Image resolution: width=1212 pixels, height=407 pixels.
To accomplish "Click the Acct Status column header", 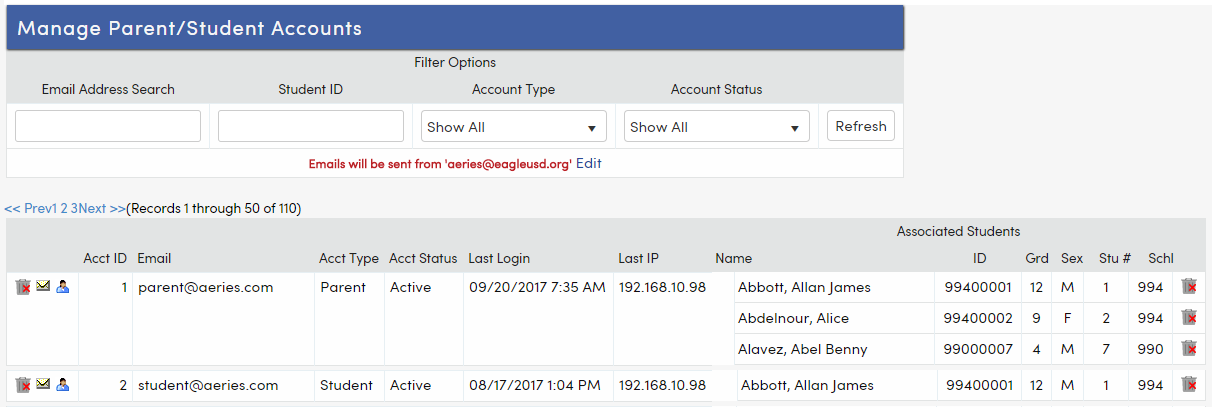I will pyautogui.click(x=423, y=259).
